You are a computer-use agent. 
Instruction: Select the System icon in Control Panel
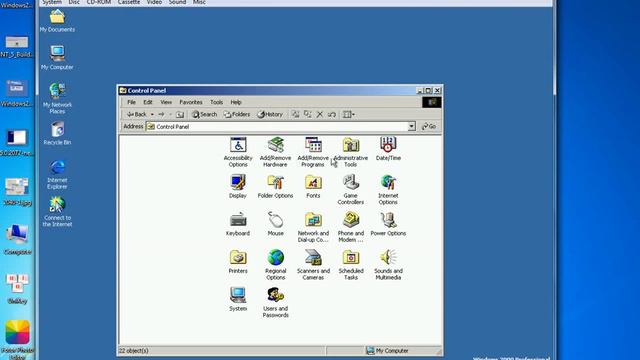coord(238,299)
